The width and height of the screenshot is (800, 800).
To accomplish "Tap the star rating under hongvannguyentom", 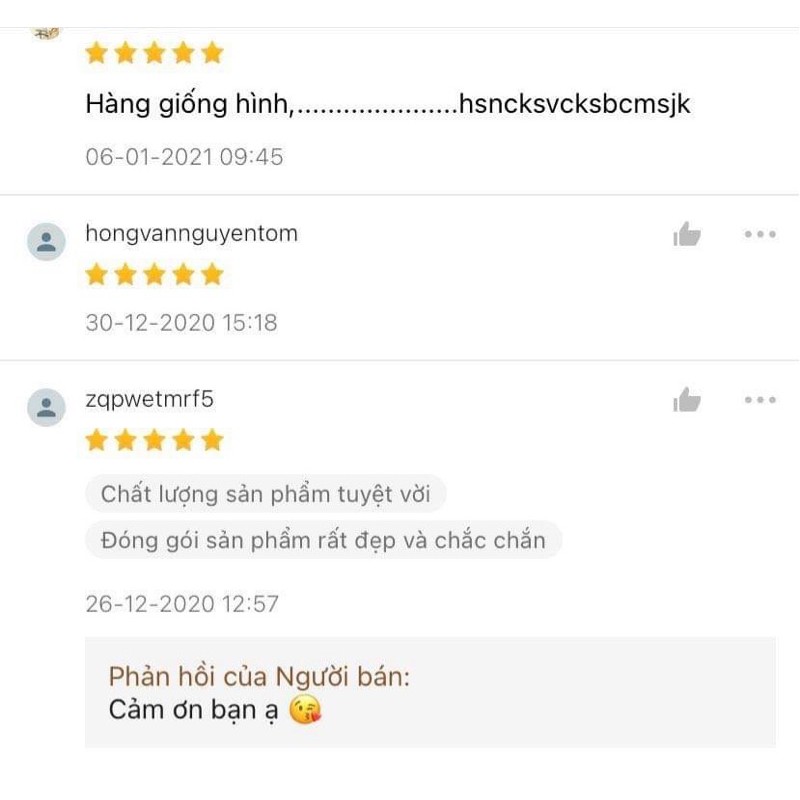I will click(x=155, y=274).
